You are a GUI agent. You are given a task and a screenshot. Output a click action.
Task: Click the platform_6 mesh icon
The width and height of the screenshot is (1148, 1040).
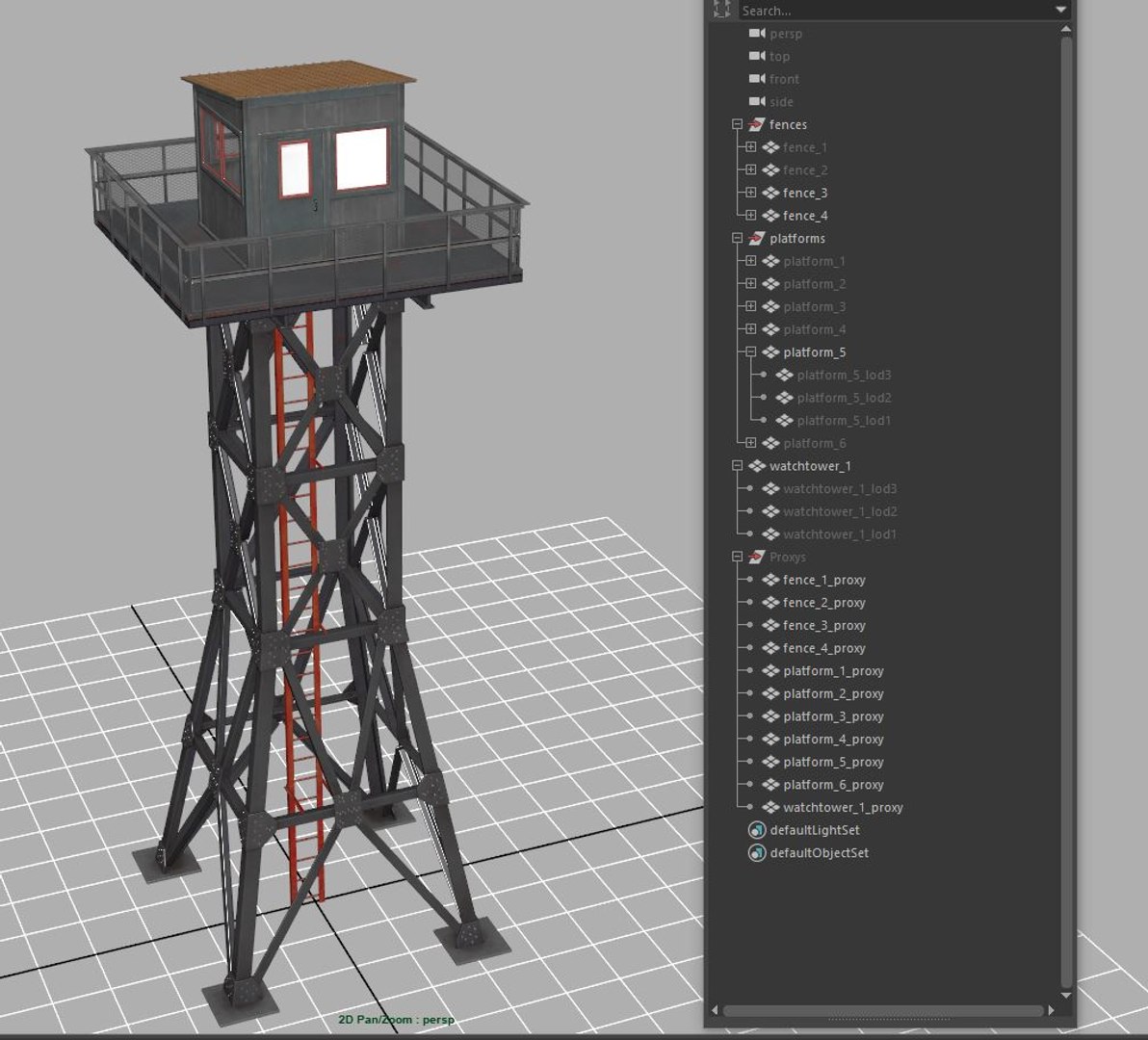[770, 443]
